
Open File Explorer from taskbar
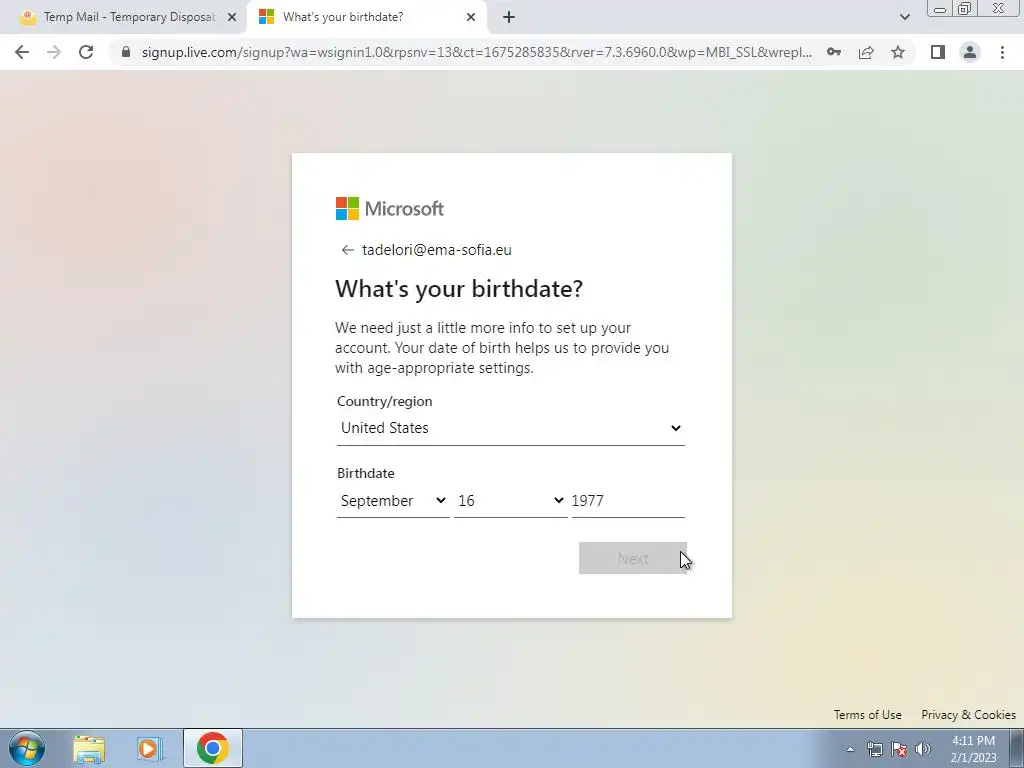[x=89, y=748]
